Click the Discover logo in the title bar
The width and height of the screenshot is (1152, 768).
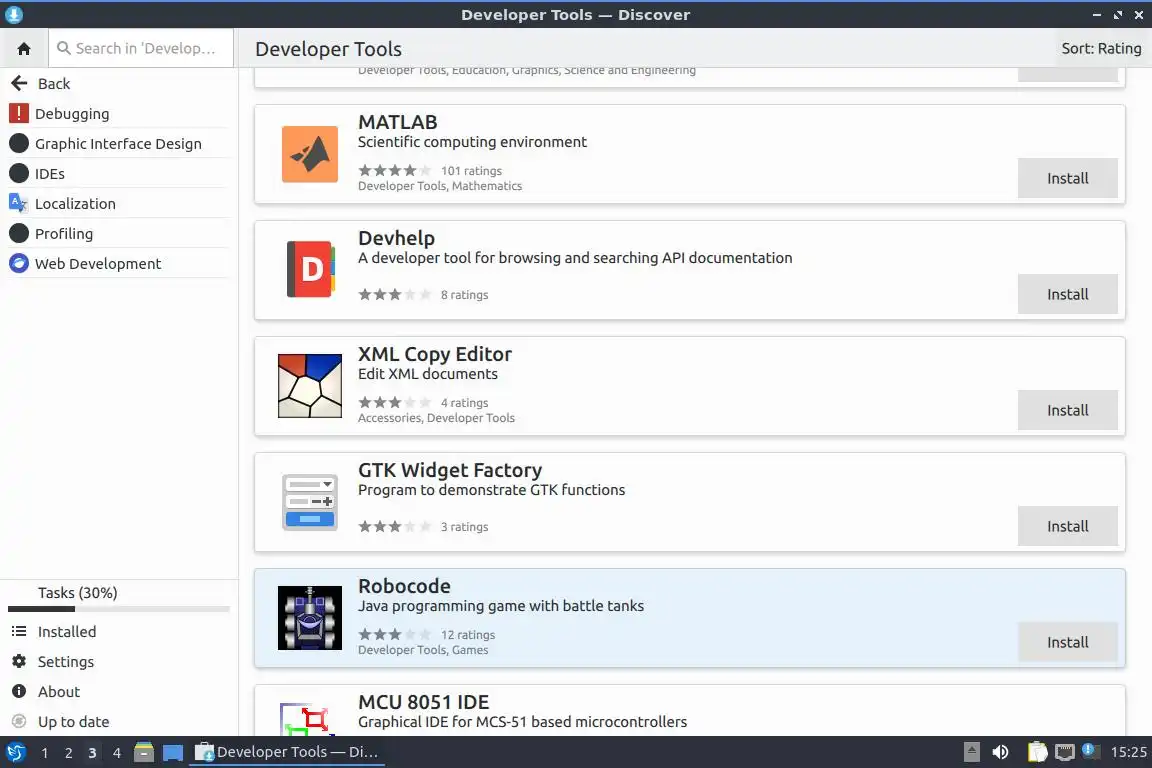[x=13, y=15]
